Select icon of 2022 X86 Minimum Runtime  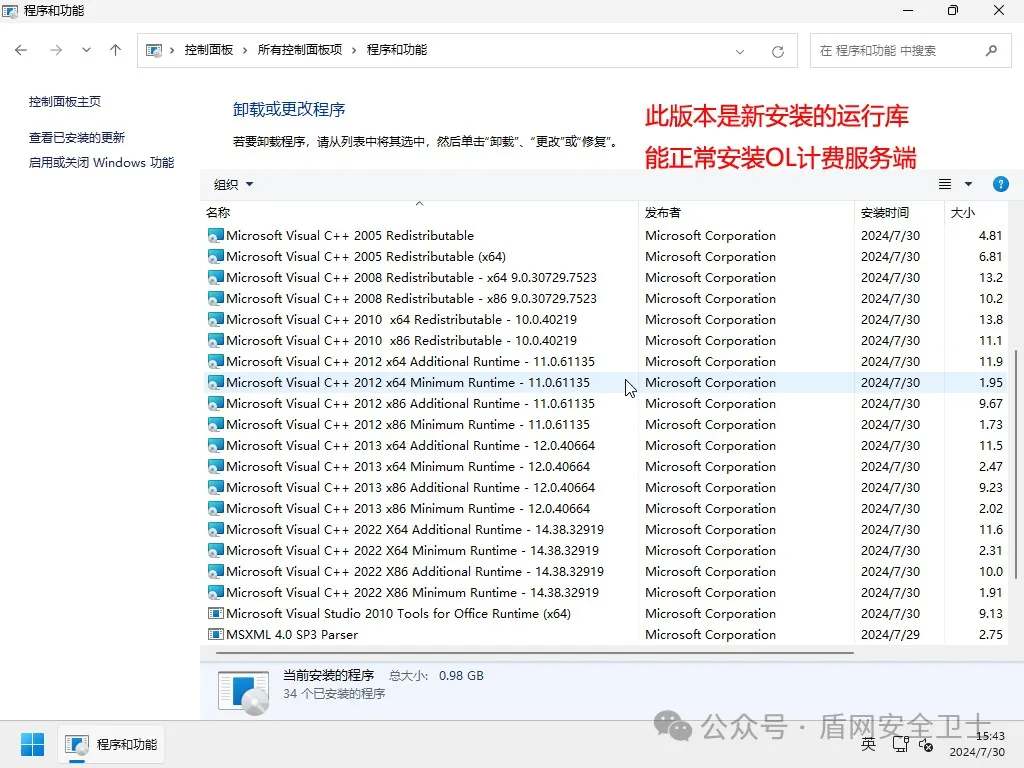point(216,592)
